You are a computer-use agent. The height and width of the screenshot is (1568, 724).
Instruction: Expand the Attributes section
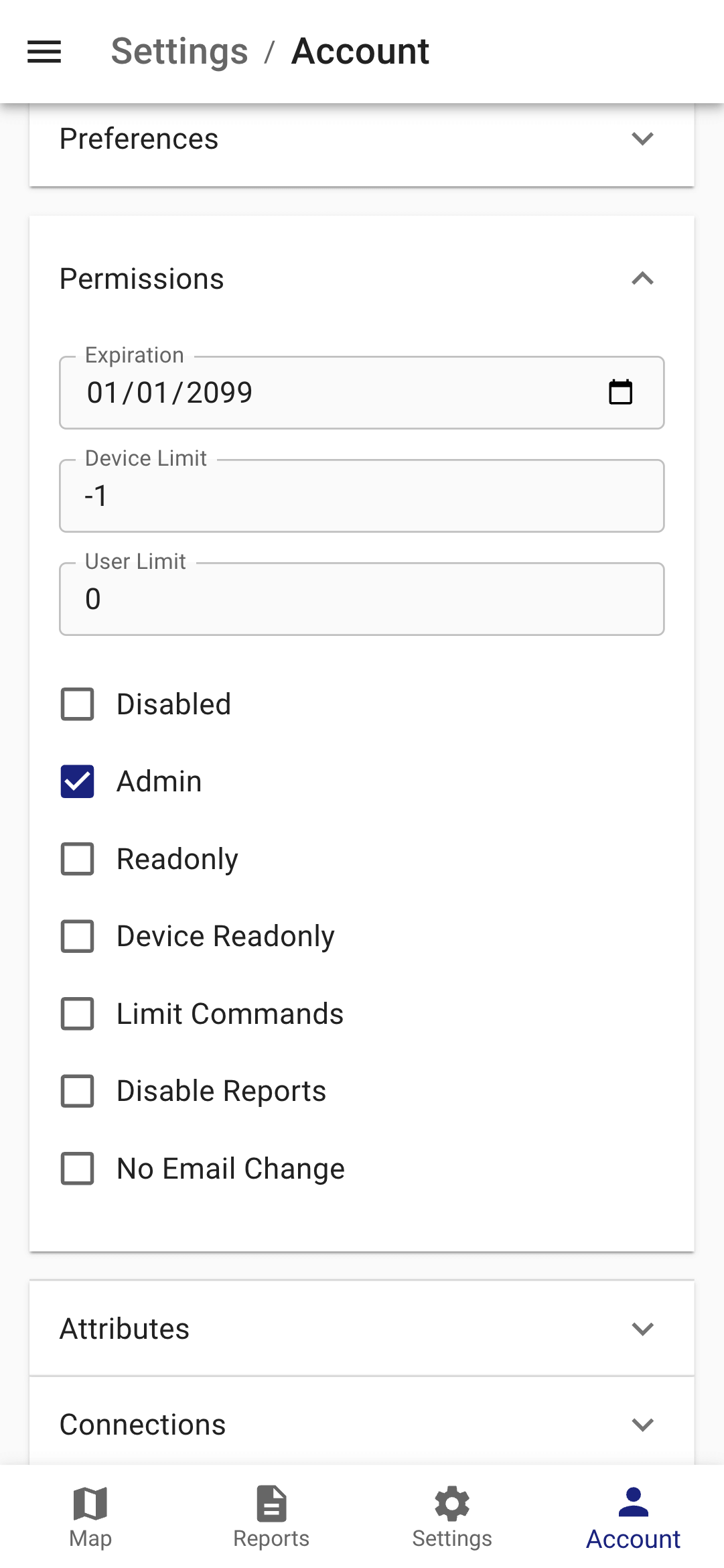tap(642, 1329)
